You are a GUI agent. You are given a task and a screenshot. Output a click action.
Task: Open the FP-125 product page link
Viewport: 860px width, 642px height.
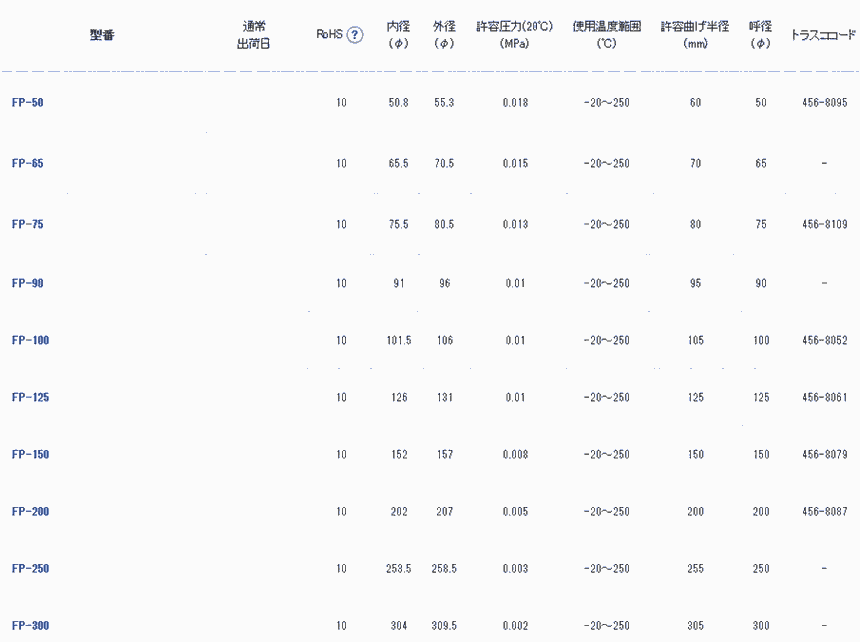click(30, 398)
